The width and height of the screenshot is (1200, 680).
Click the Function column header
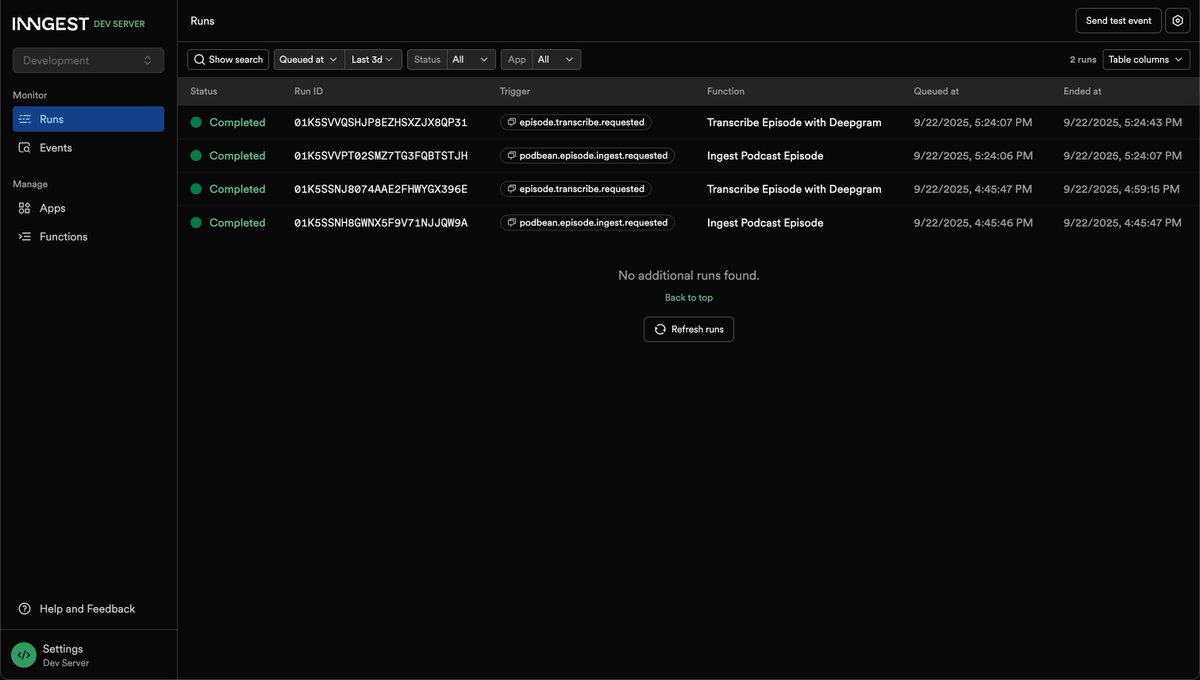click(x=726, y=91)
